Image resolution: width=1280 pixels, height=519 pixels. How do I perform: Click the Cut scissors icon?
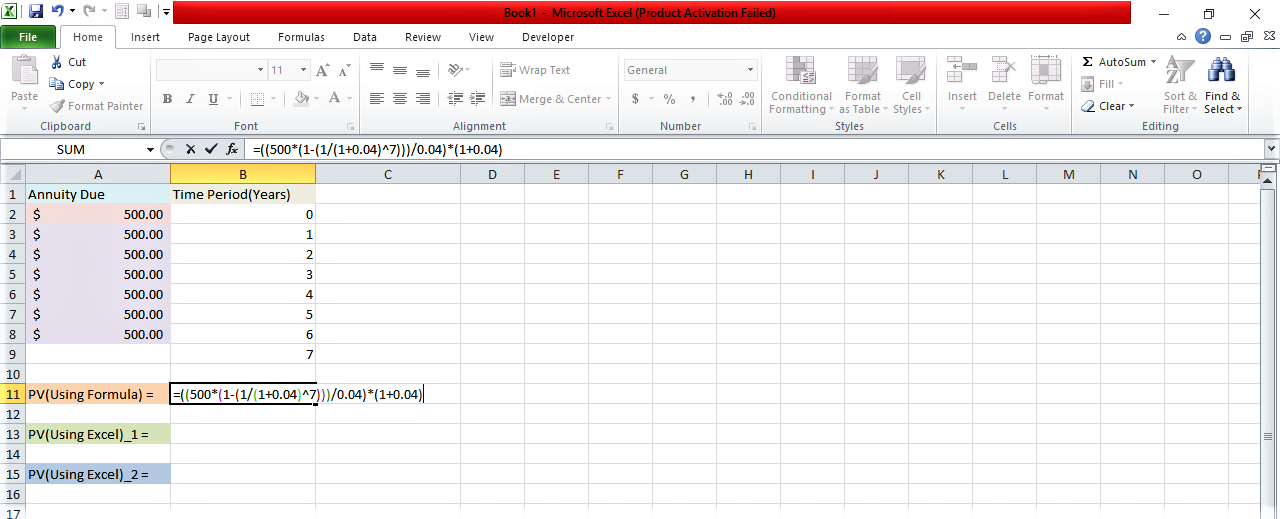56,62
